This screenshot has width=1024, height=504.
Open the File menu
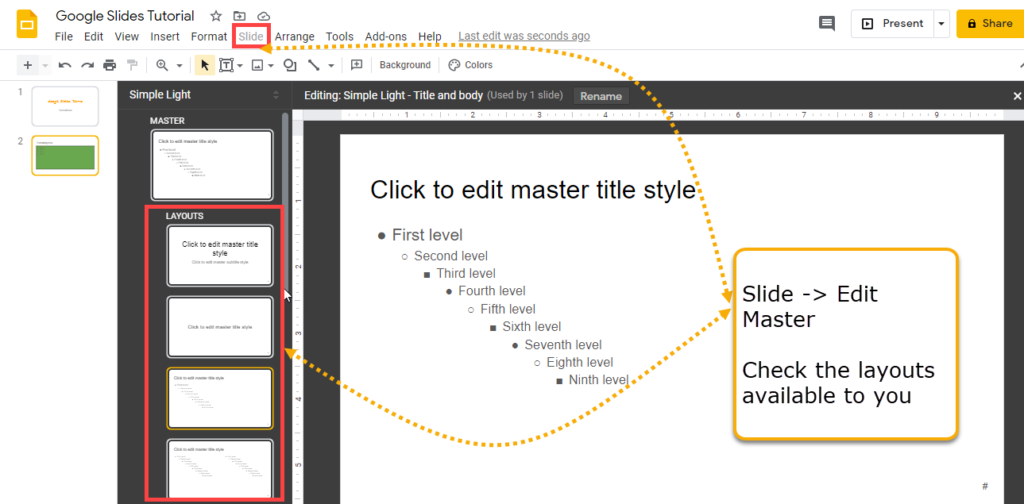63,37
